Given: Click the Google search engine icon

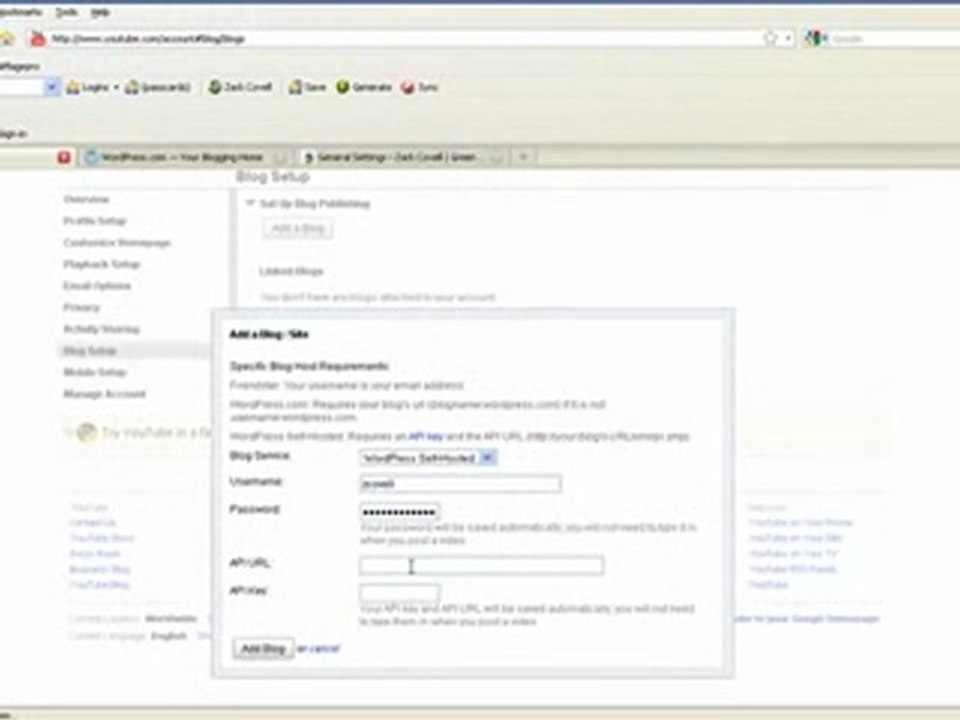Looking at the screenshot, I should (815, 38).
